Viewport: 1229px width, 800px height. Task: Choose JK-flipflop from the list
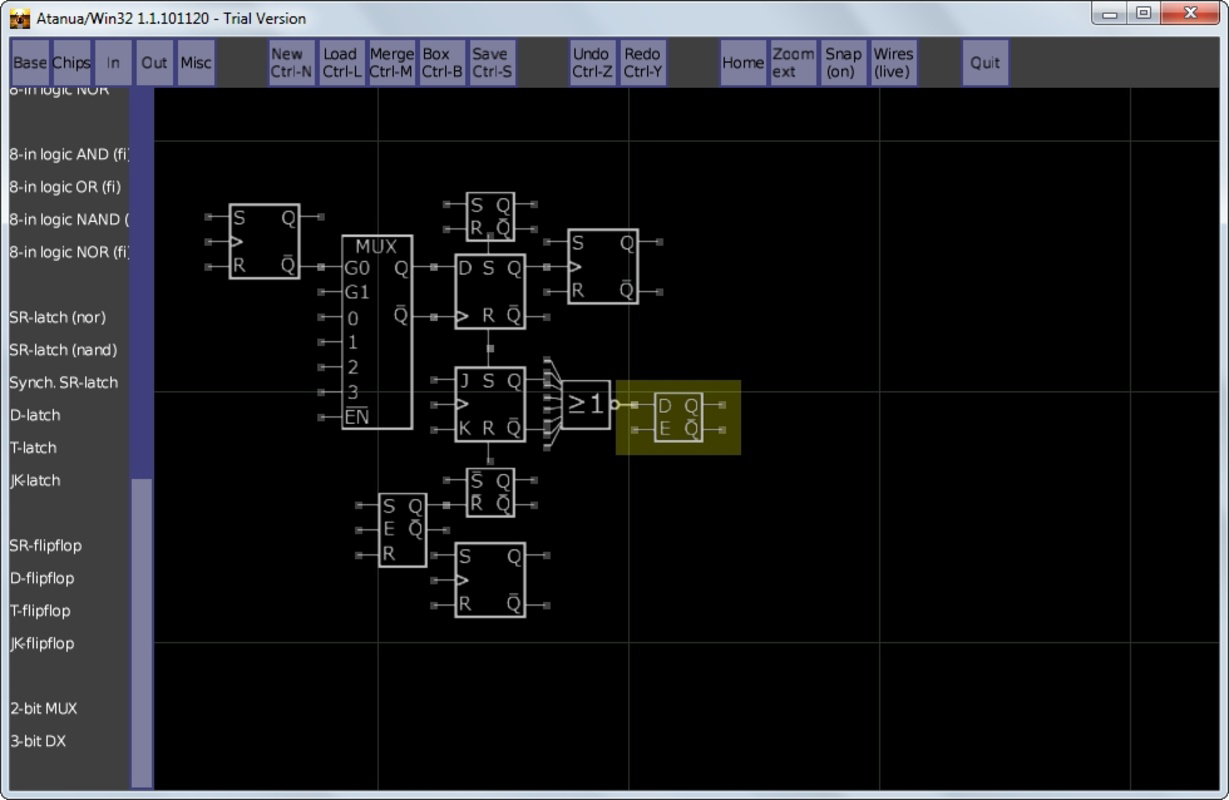pyautogui.click(x=42, y=643)
